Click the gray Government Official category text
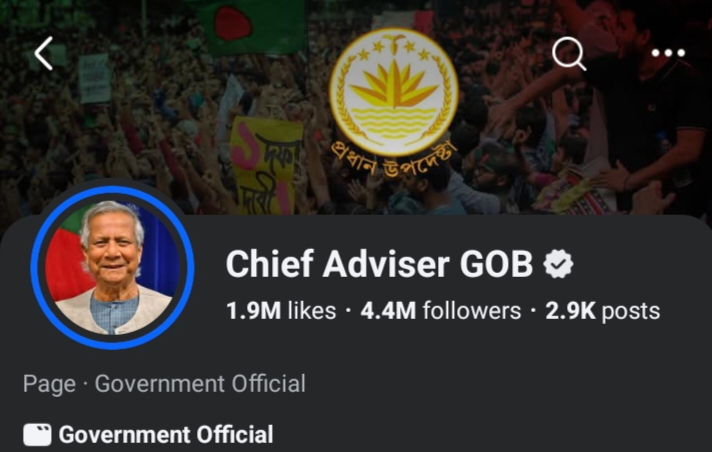Image resolution: width=712 pixels, height=452 pixels. pos(200,383)
